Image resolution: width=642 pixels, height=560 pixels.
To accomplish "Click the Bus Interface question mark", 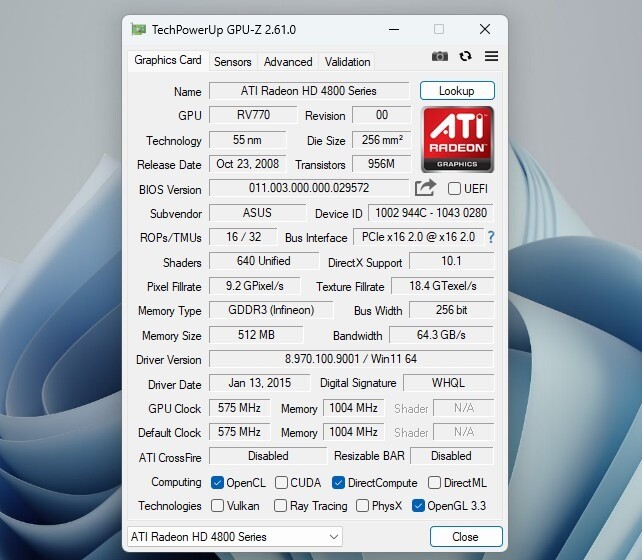I will coord(491,237).
